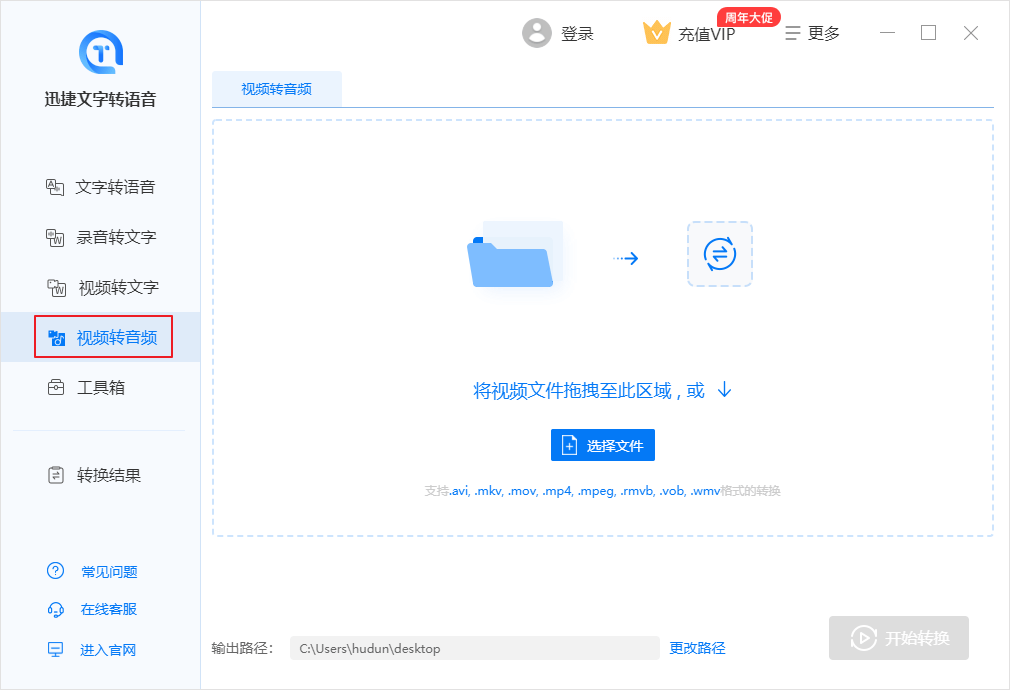Click the download arrow next to drag hint
The image size is (1010, 690).
coord(723,391)
